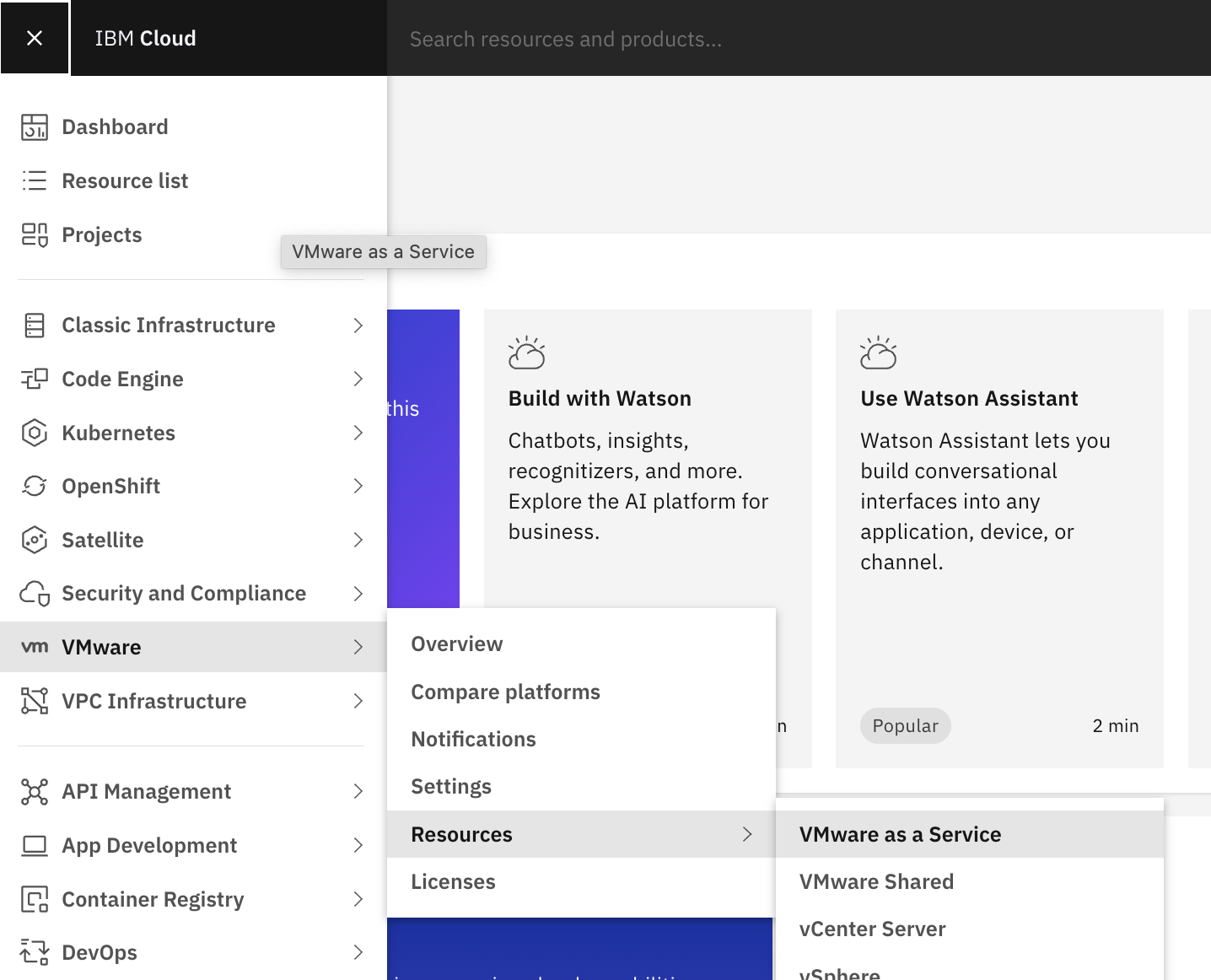Click the Code Engine icon

pos(35,379)
